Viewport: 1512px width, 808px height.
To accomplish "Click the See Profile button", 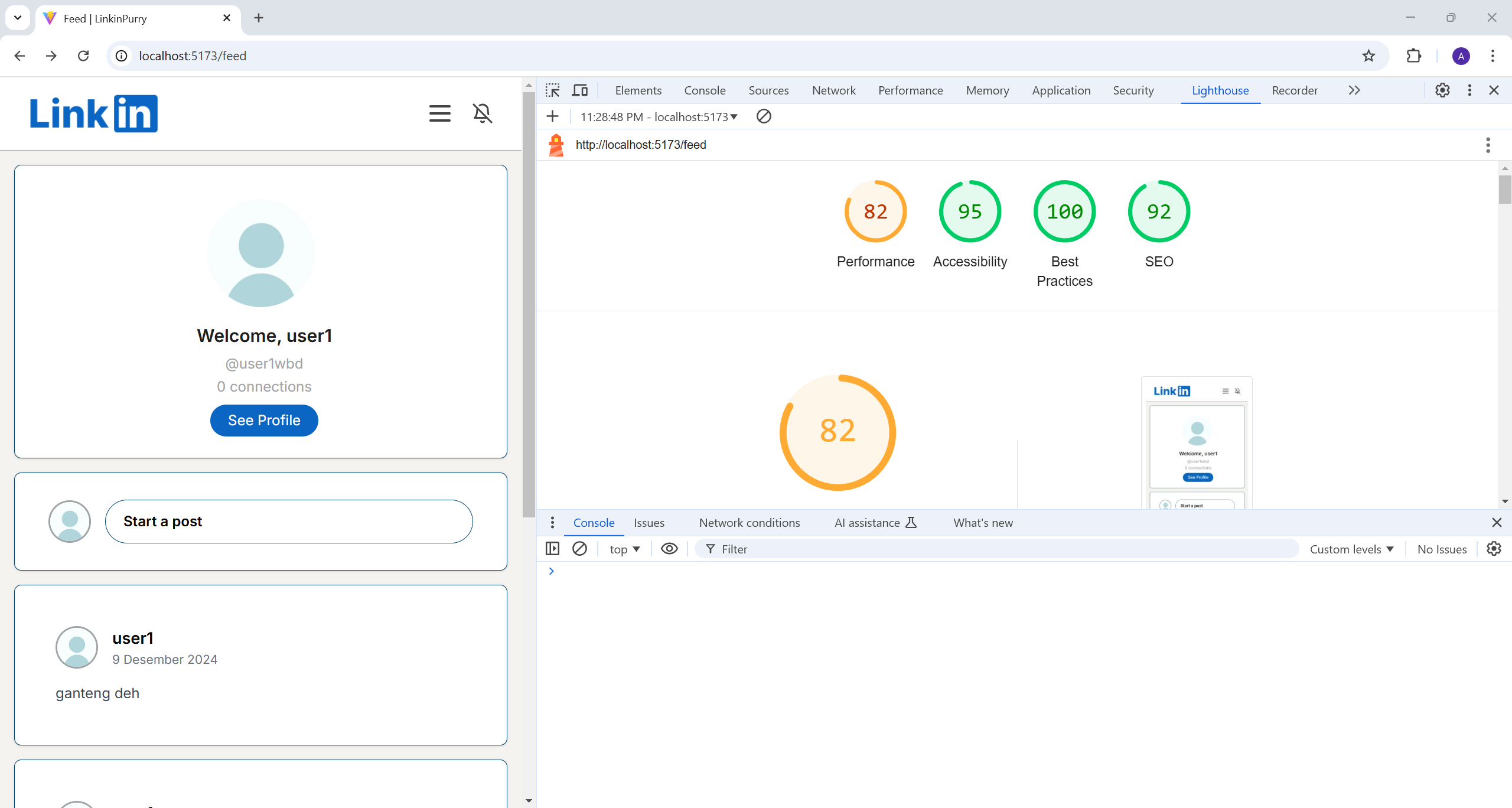I will 264,421.
